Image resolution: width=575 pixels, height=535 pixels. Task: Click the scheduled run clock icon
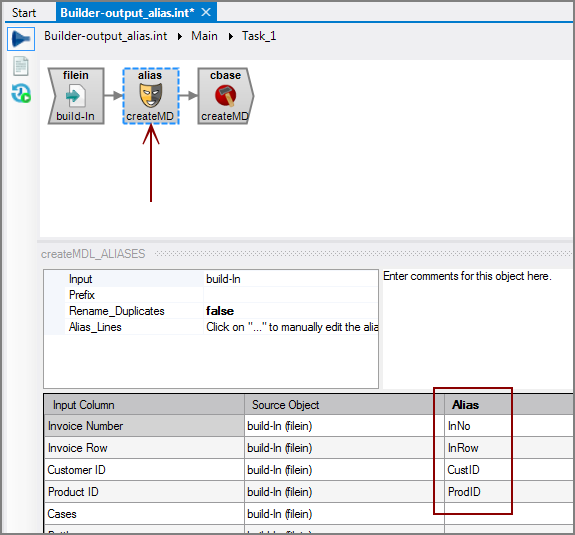(x=21, y=93)
